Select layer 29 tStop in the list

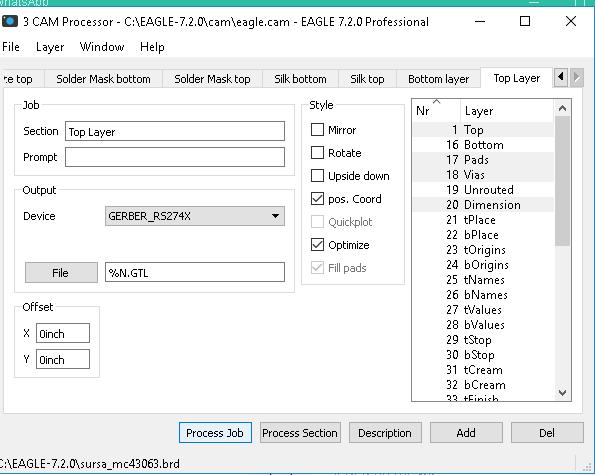(483, 340)
